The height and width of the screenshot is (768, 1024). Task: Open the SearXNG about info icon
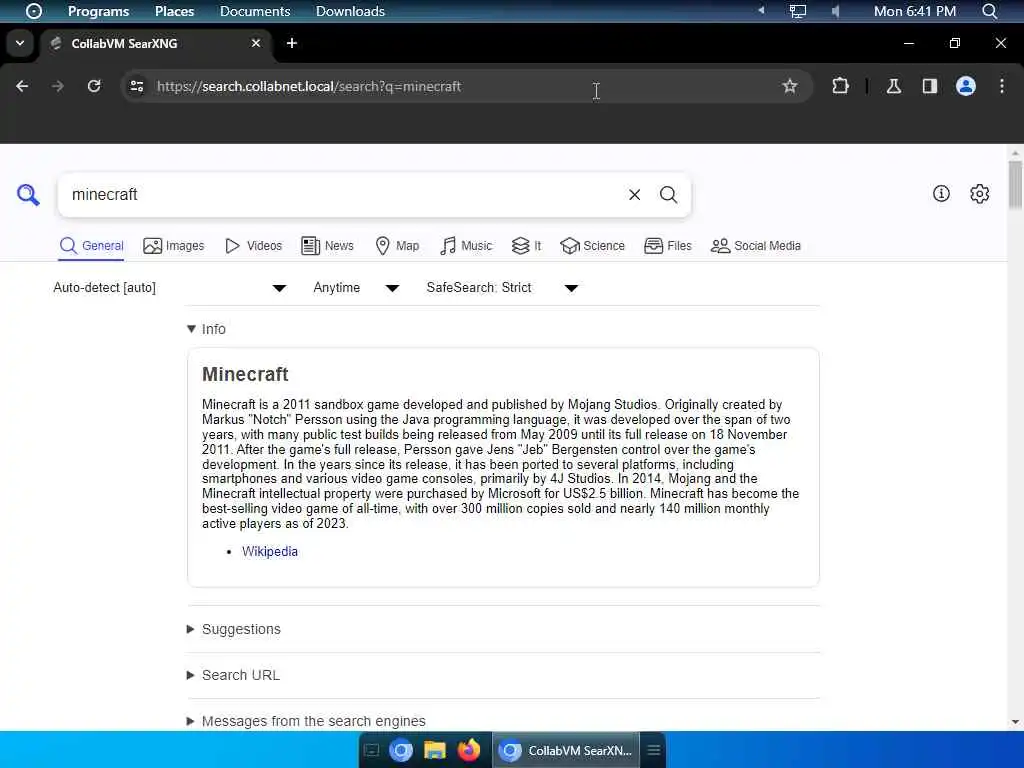point(941,193)
